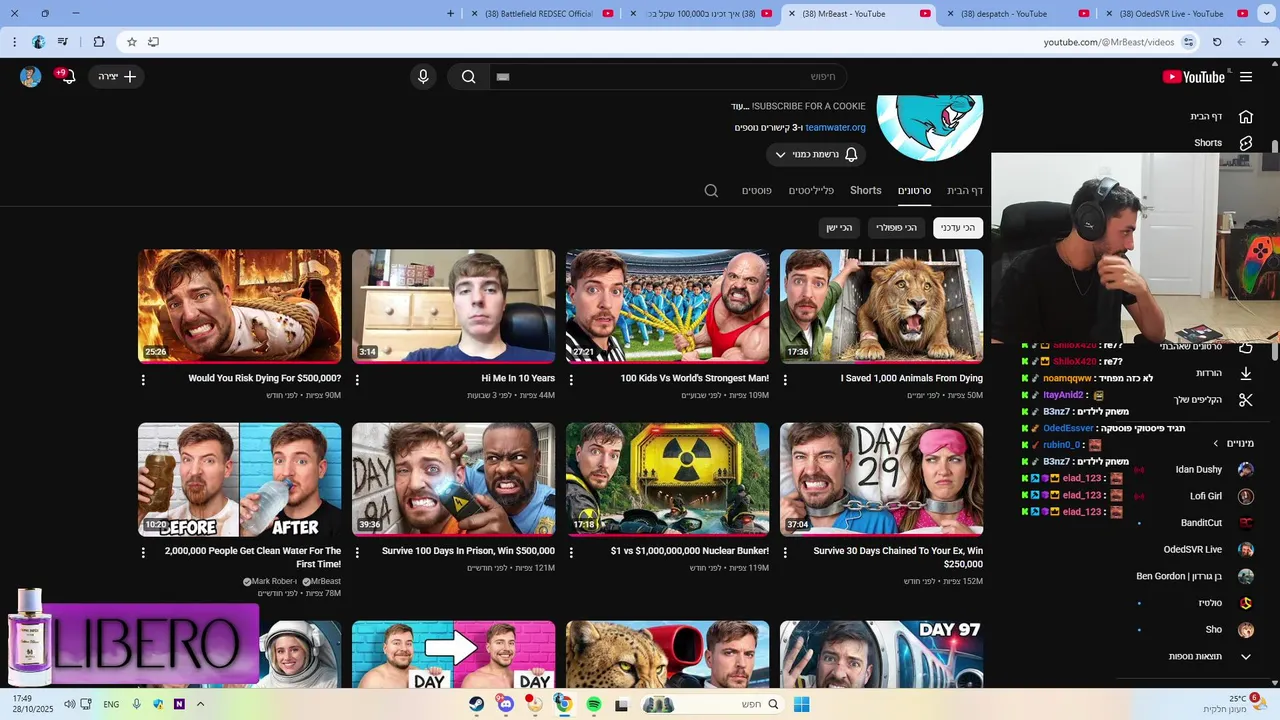Screen dimensions: 1280x720
Task: Open volume control in system tray
Action: [x=69, y=704]
